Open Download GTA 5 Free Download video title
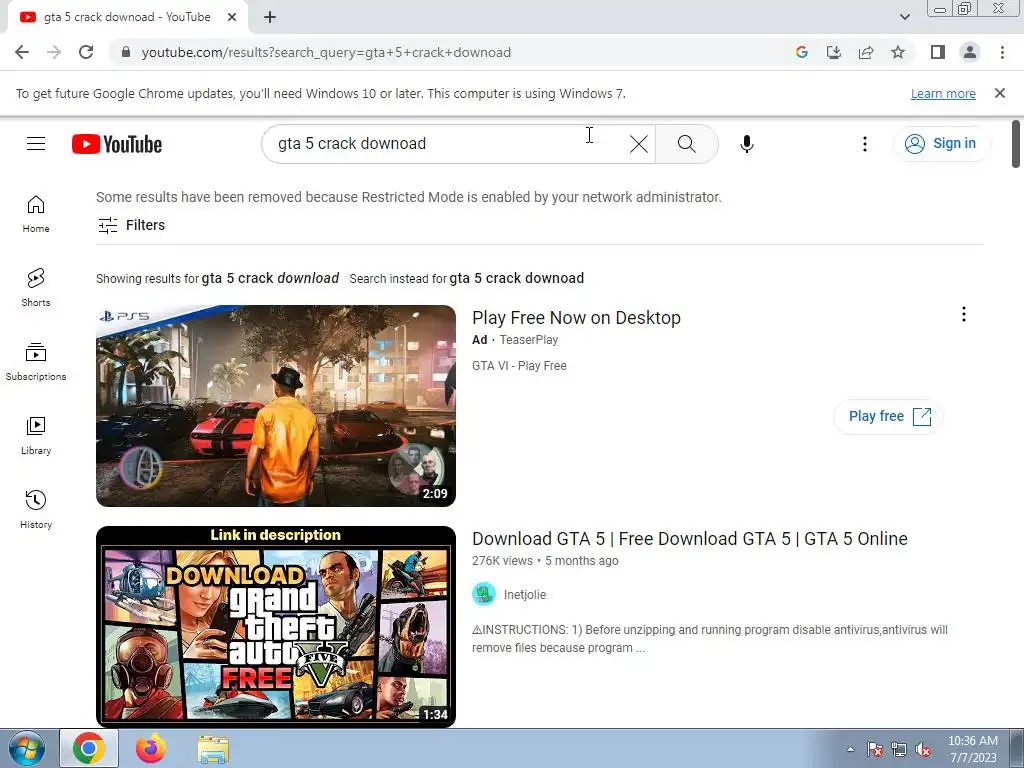 click(690, 539)
